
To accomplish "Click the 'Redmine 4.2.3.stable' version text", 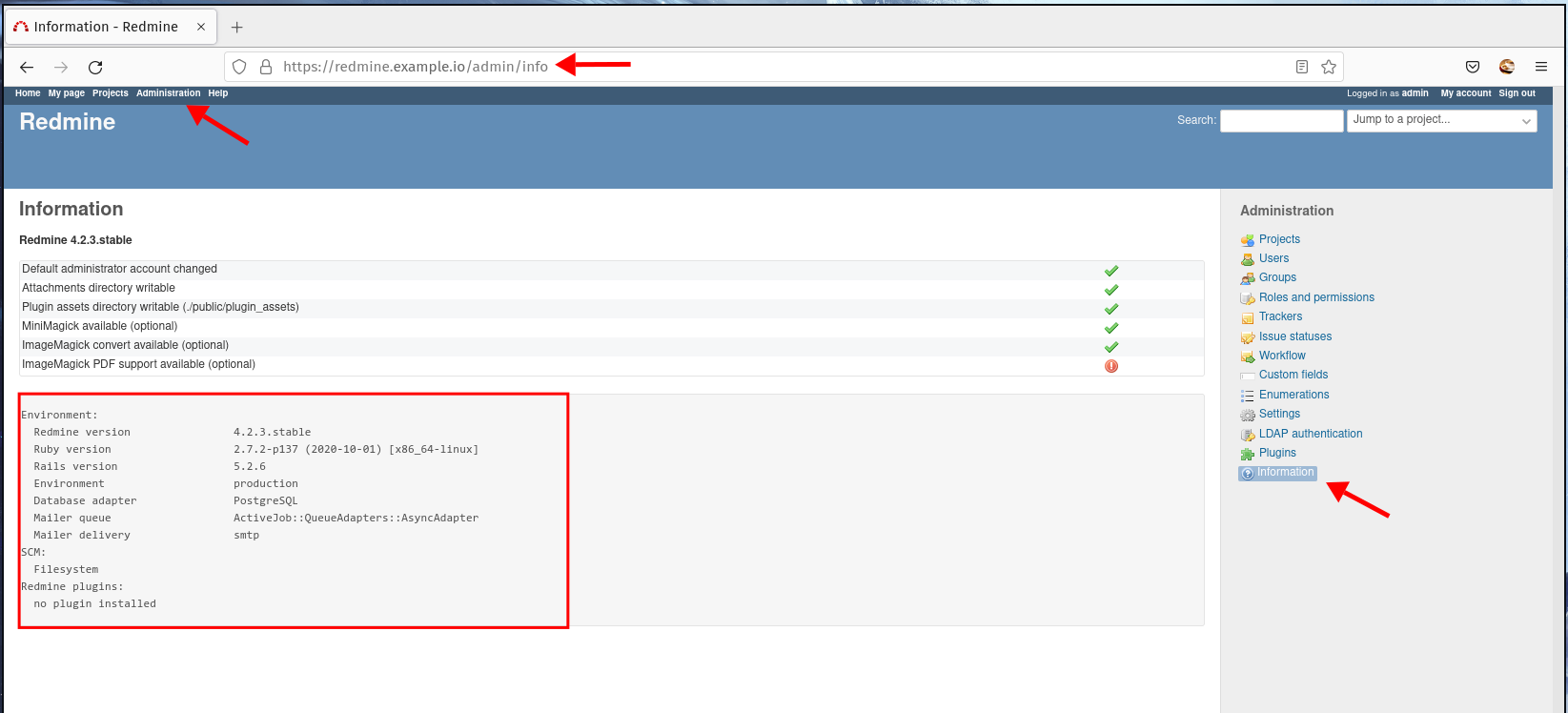I will click(75, 240).
